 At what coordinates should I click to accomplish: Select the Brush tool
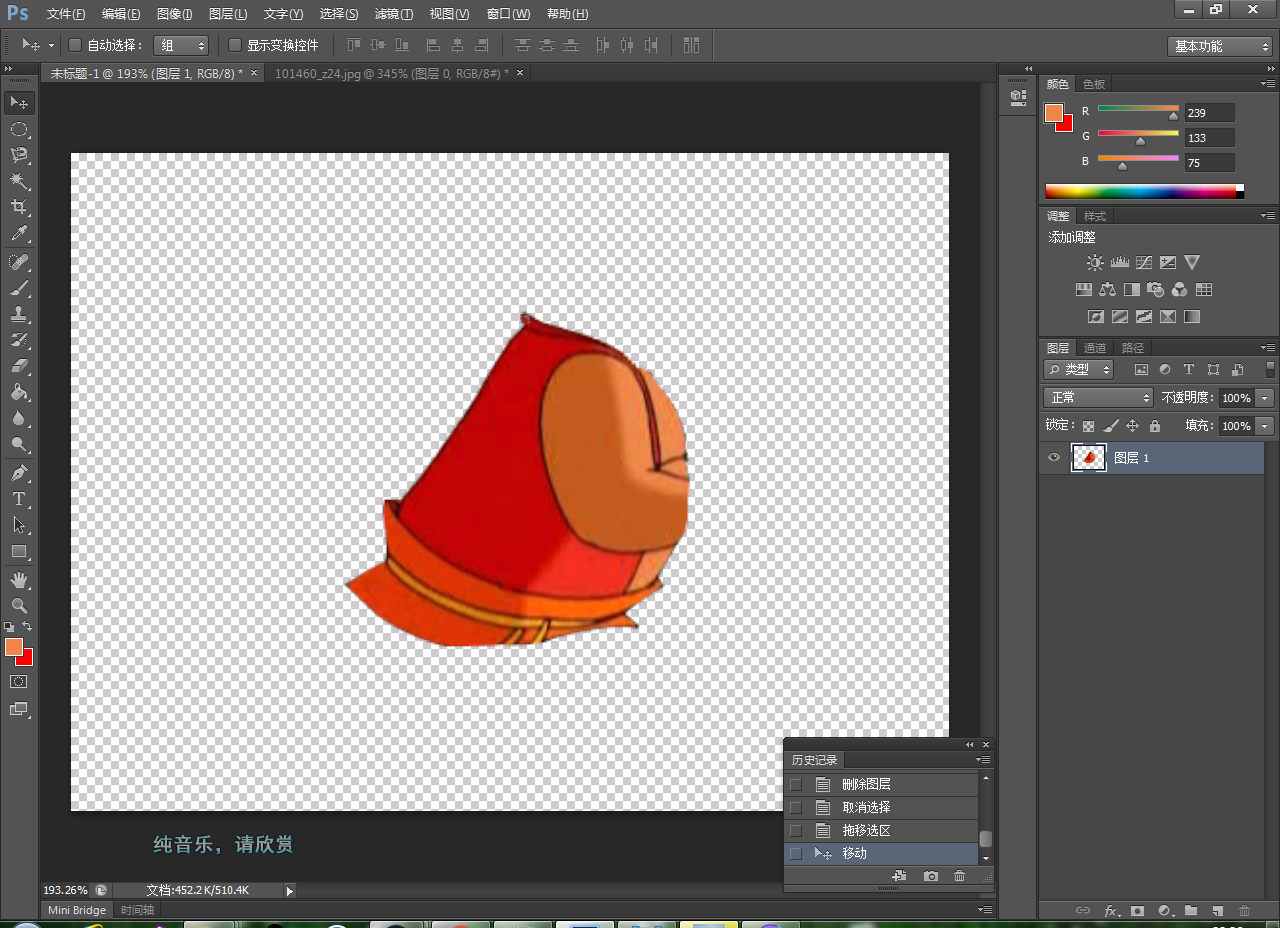(19, 288)
